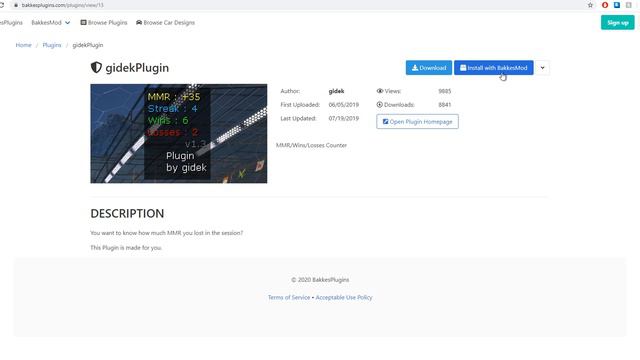Open the Home breadcrumb link
The width and height of the screenshot is (640, 360).
click(x=23, y=45)
